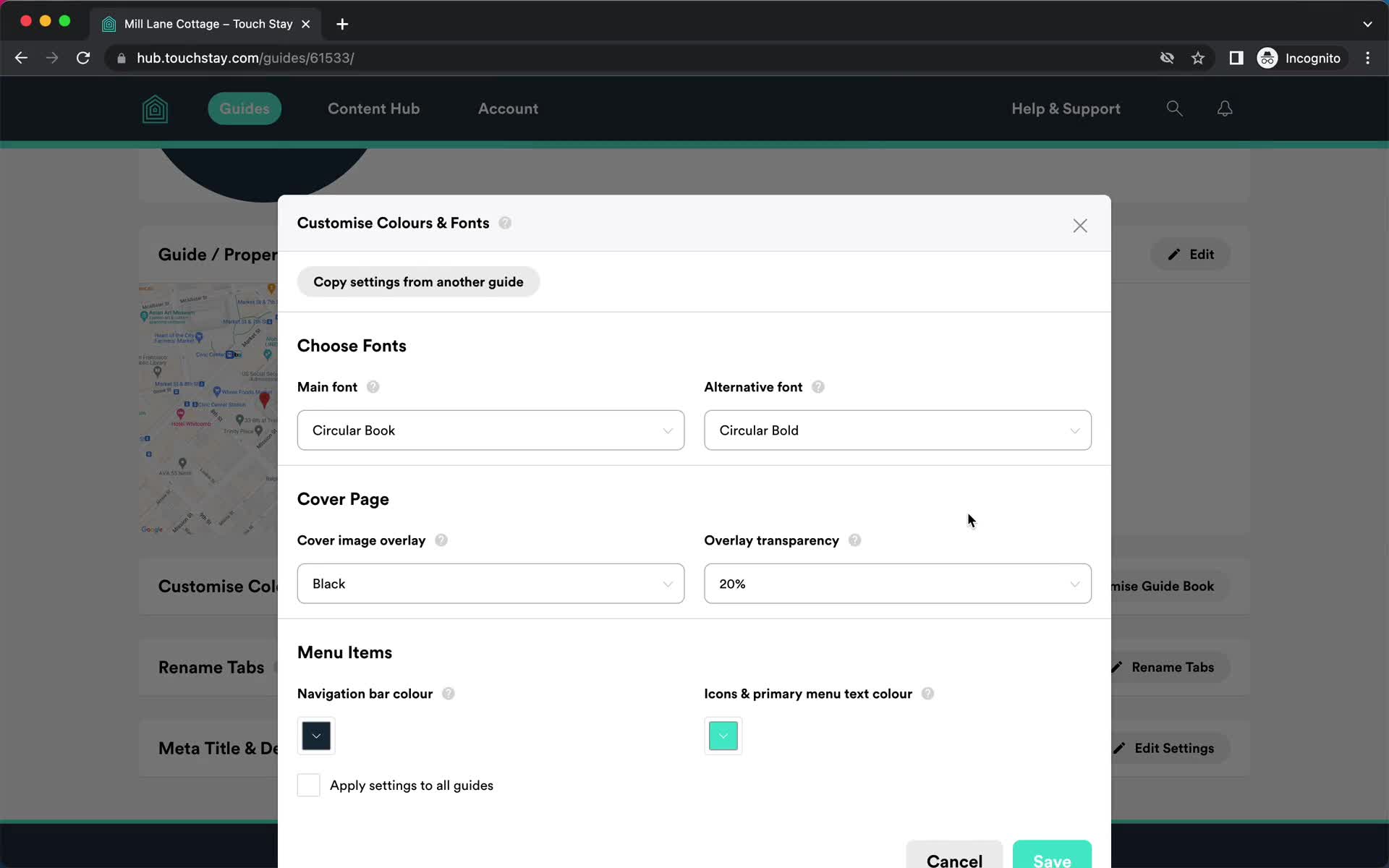Select the dark Navigation bar colour swatch
This screenshot has height=868, width=1389.
tap(316, 735)
